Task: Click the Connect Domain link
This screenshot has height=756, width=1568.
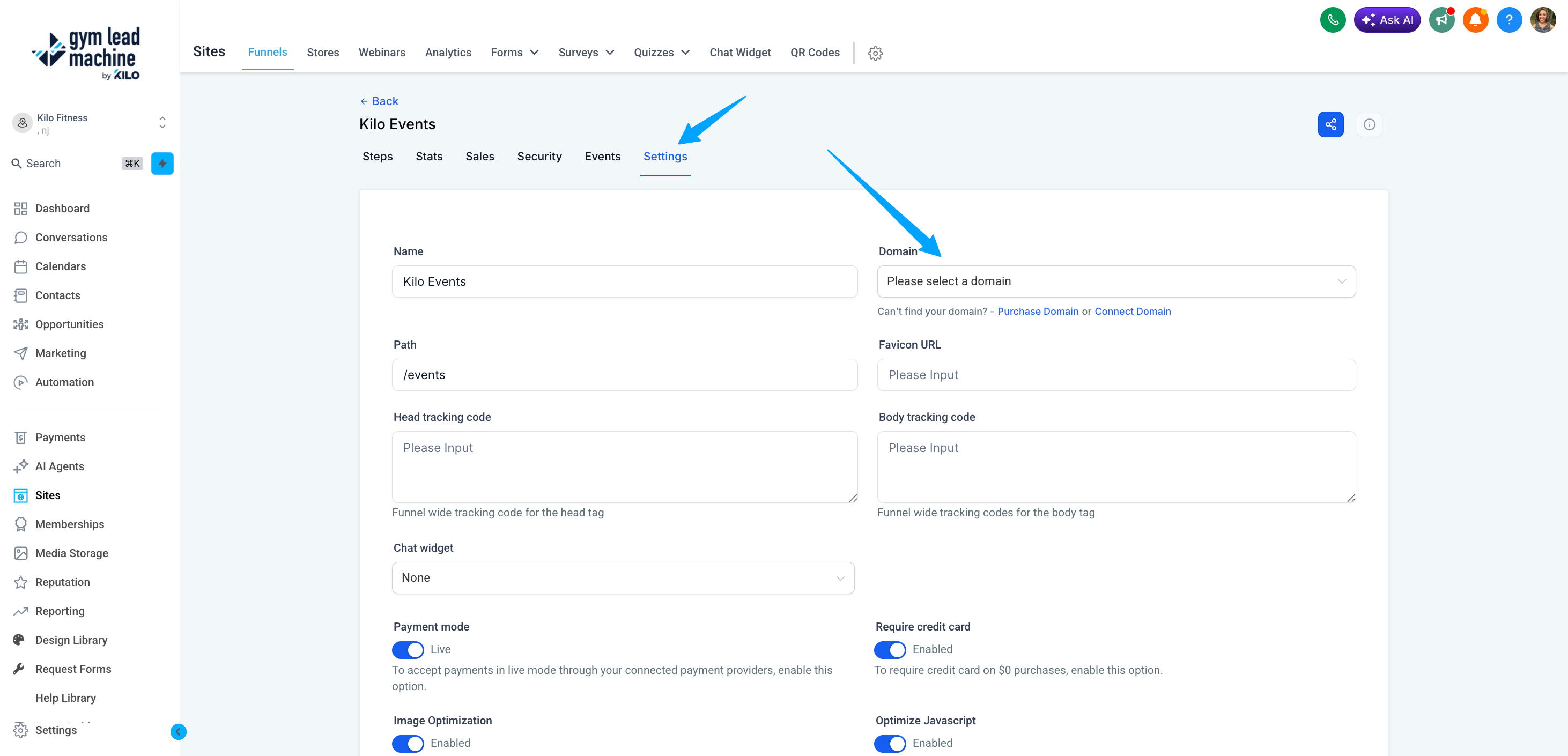Action: 1132,311
